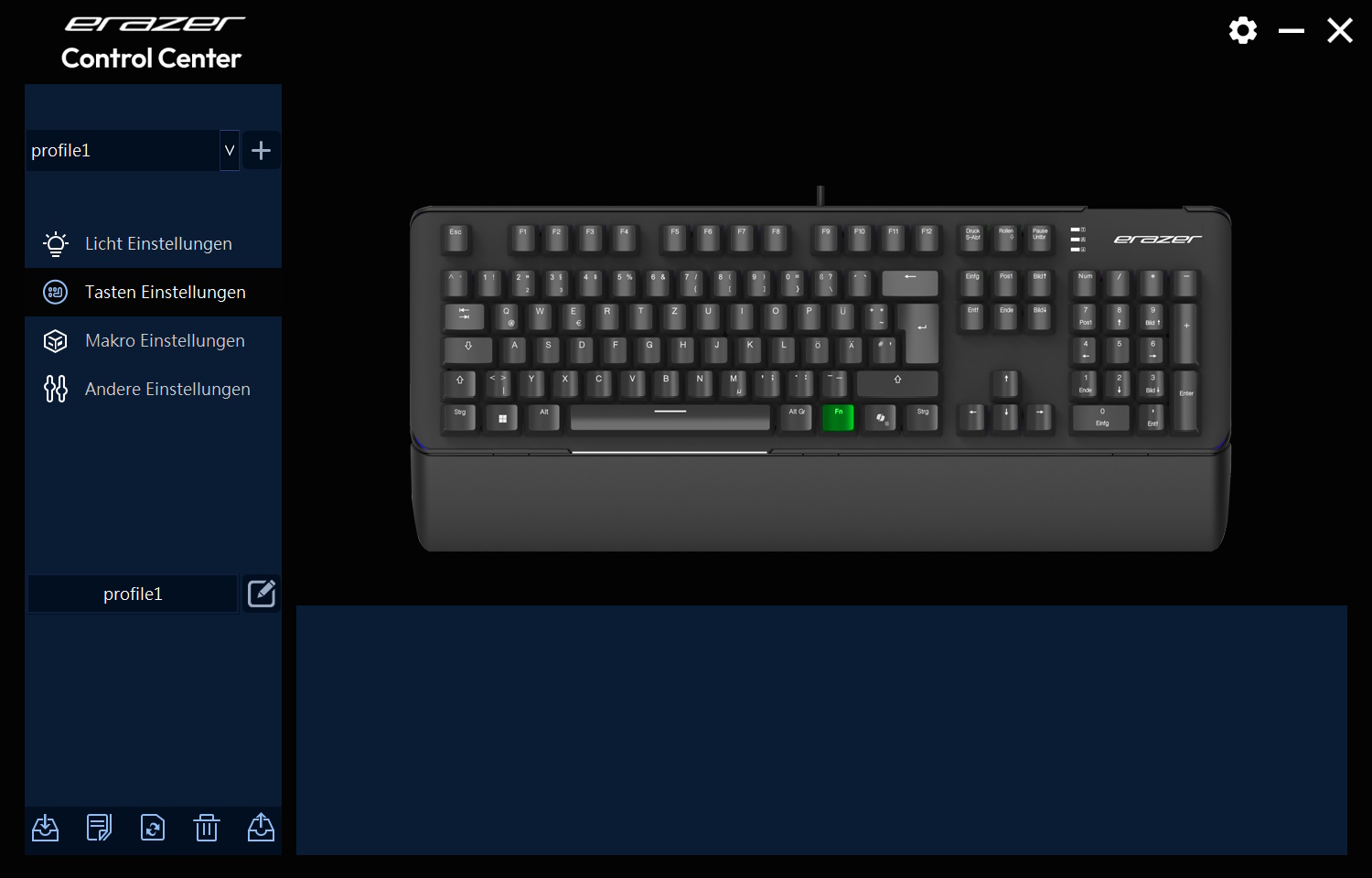Image resolution: width=1372 pixels, height=878 pixels.
Task: Delete profile using the trash icon
Action: [207, 828]
